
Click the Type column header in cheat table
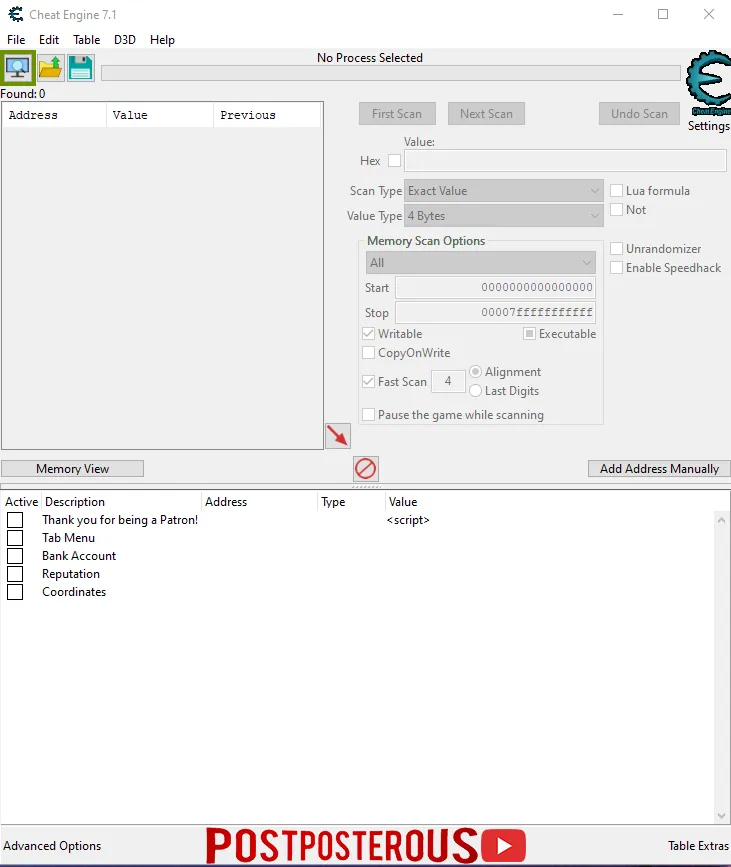351,502
